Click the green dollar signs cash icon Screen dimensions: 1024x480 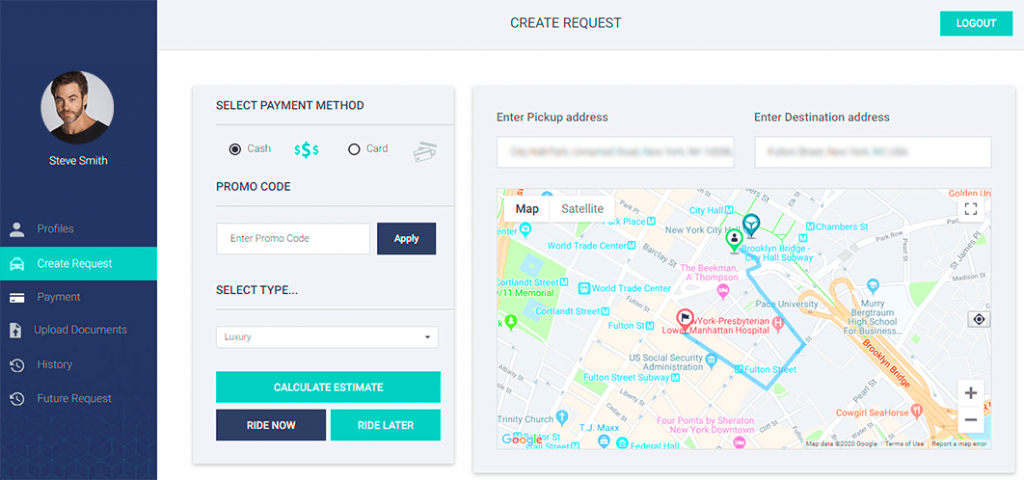point(306,150)
